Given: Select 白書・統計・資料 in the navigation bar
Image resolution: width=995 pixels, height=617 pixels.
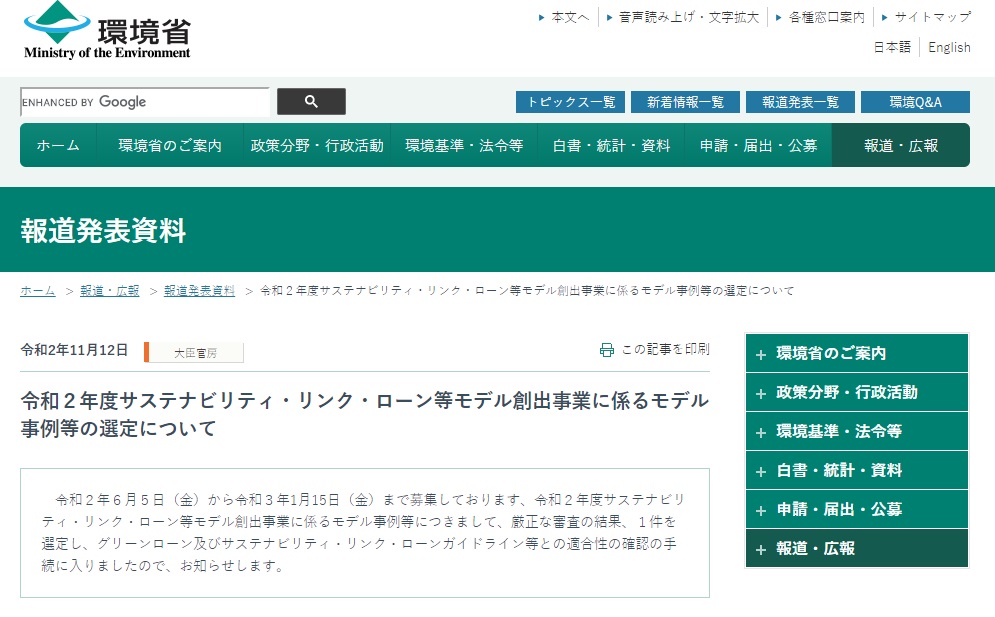Looking at the screenshot, I should [611, 146].
